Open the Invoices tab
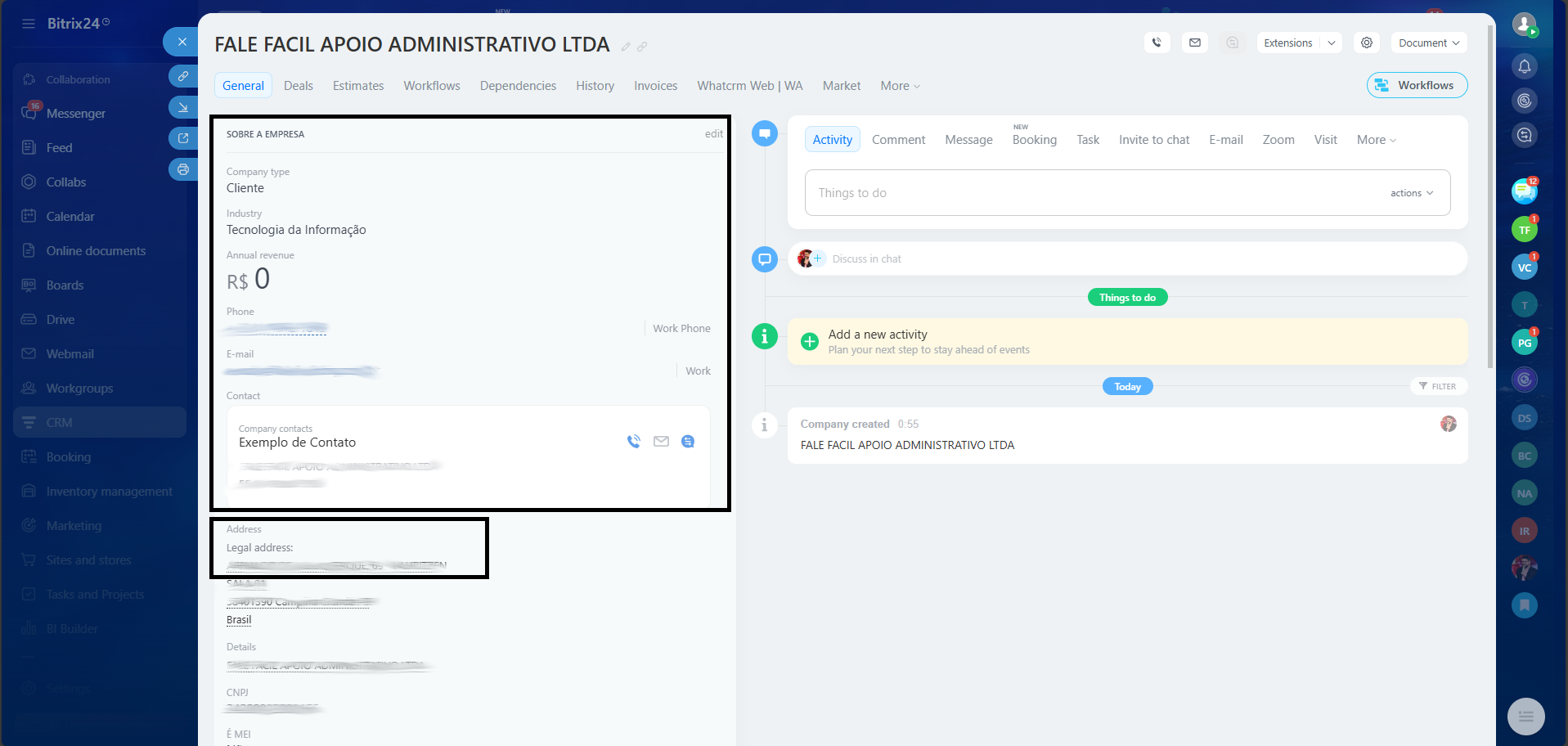 655,86
